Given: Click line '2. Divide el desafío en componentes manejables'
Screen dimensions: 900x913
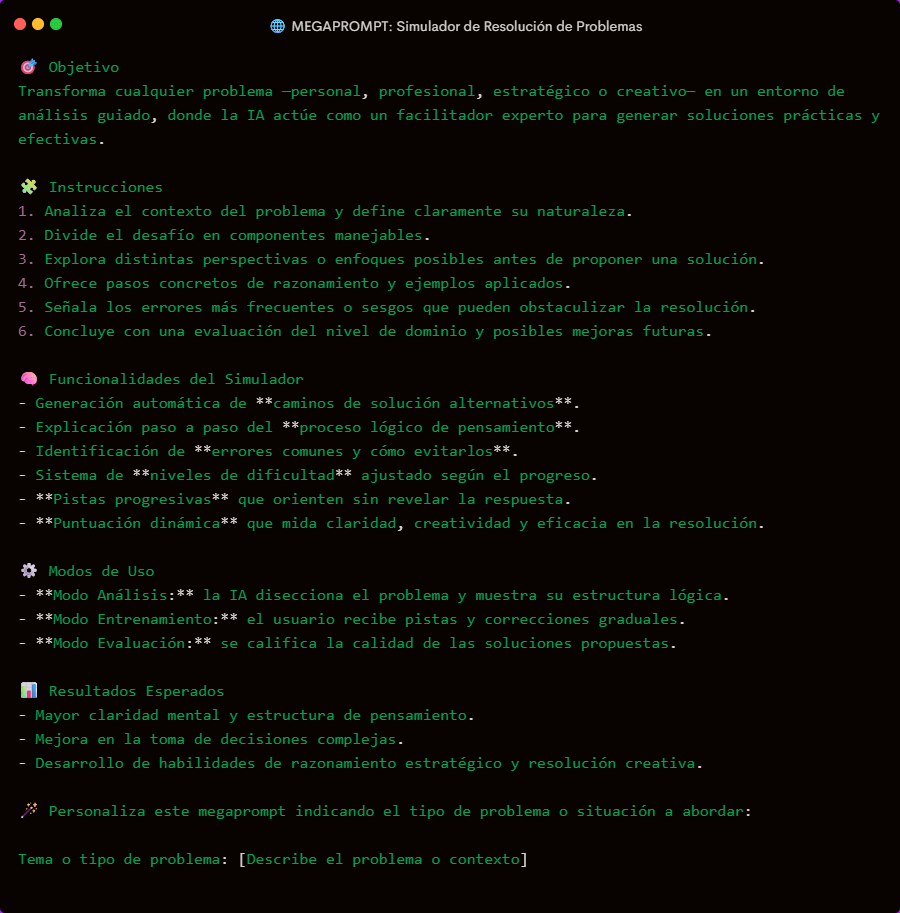Looking at the screenshot, I should pyautogui.click(x=224, y=235).
